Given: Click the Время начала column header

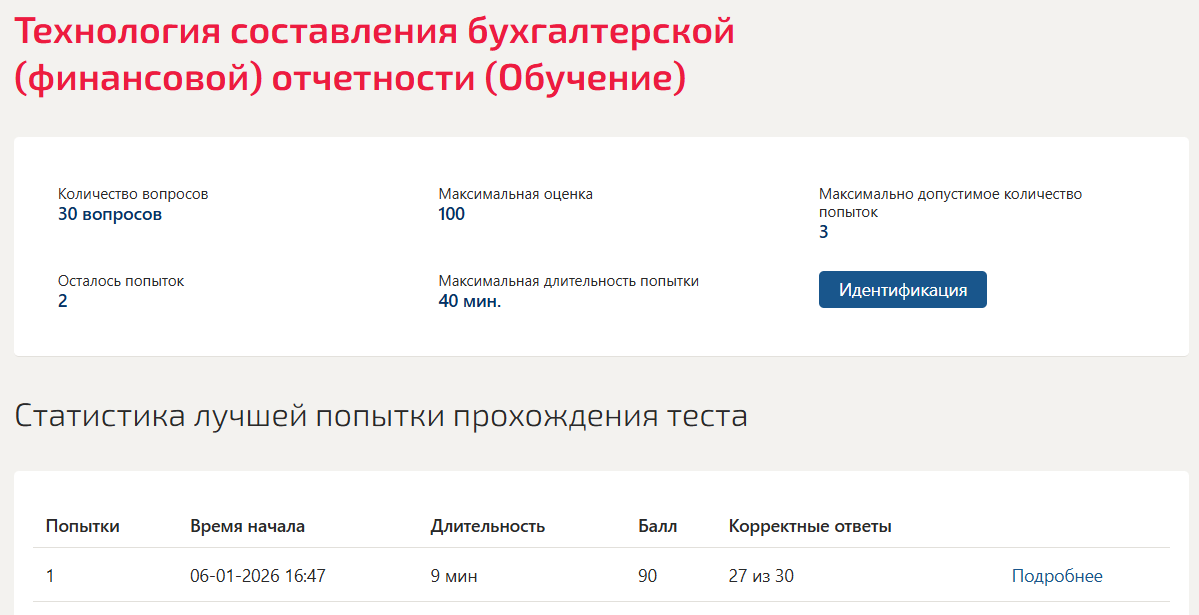Looking at the screenshot, I should pos(247,526).
